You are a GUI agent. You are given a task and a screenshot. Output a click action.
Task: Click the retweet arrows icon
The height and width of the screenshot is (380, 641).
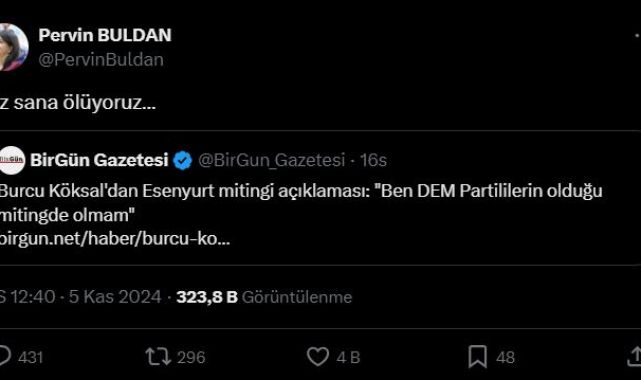click(158, 357)
